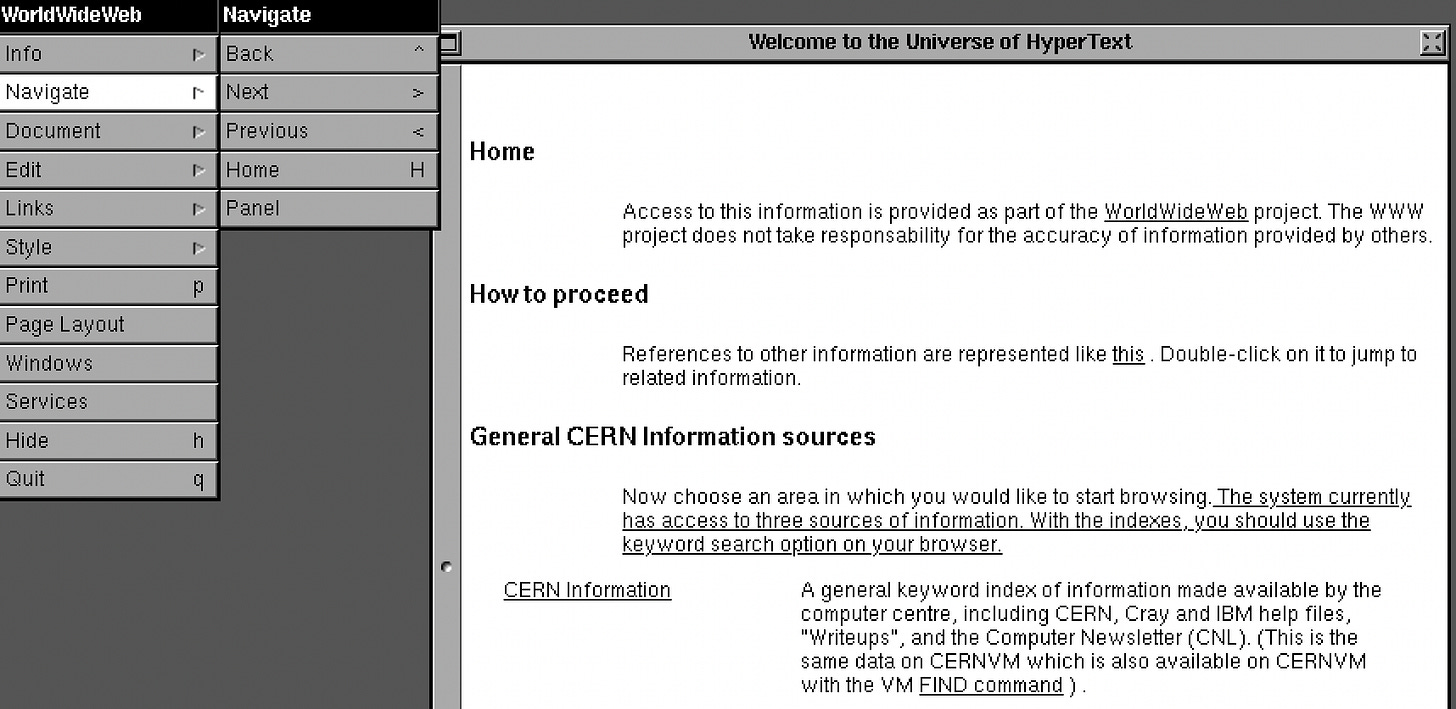Screen dimensions: 1456x709
Task: Click the 'Now choose an area' sentence
Action: (x=917, y=497)
